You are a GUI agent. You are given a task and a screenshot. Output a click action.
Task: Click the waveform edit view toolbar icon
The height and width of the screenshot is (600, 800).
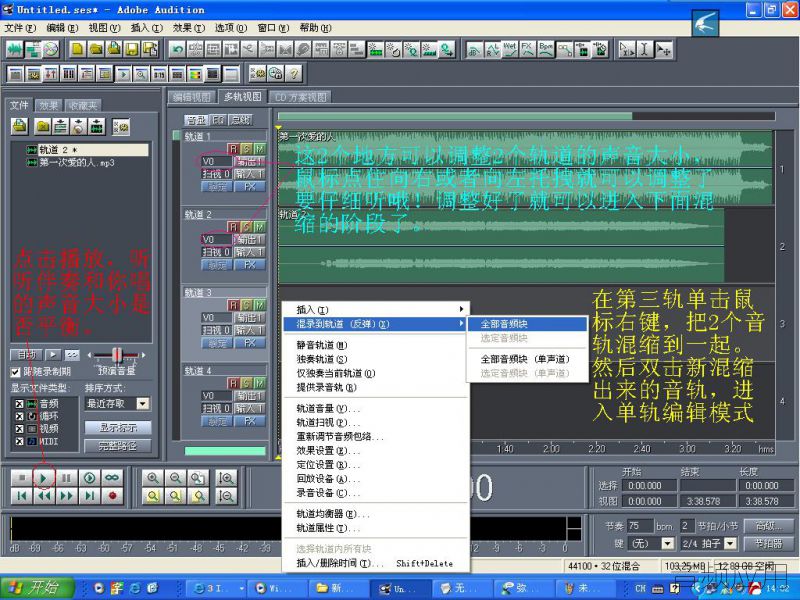(x=15, y=49)
